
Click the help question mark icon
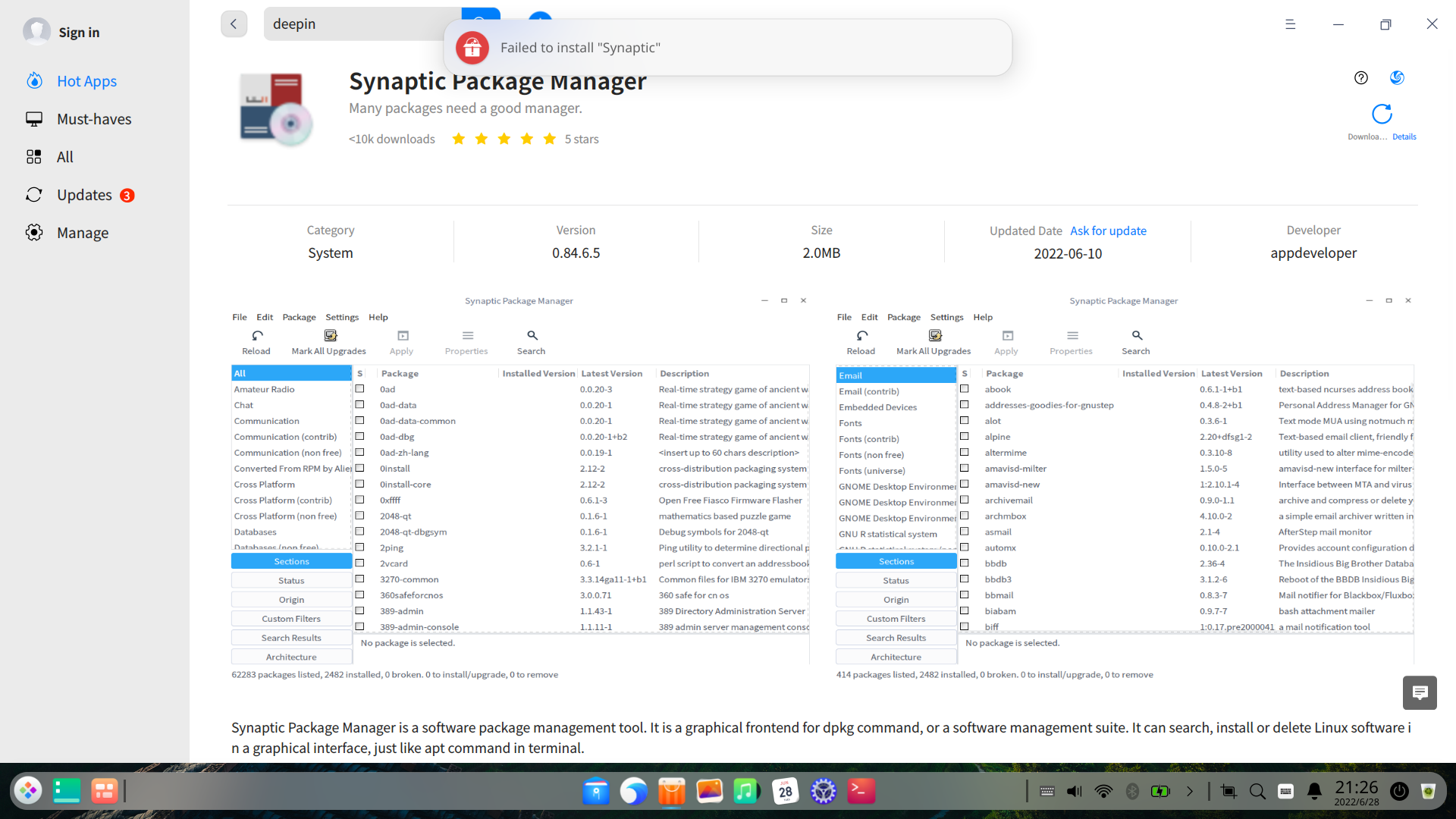[1361, 77]
